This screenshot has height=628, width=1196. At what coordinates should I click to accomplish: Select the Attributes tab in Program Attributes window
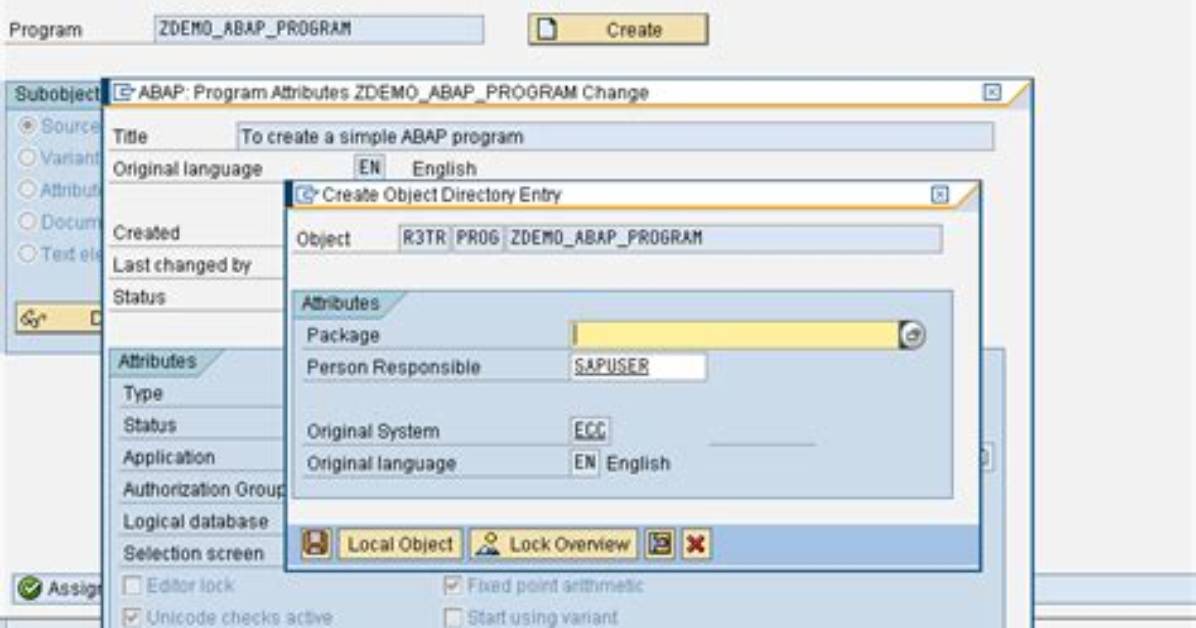158,361
